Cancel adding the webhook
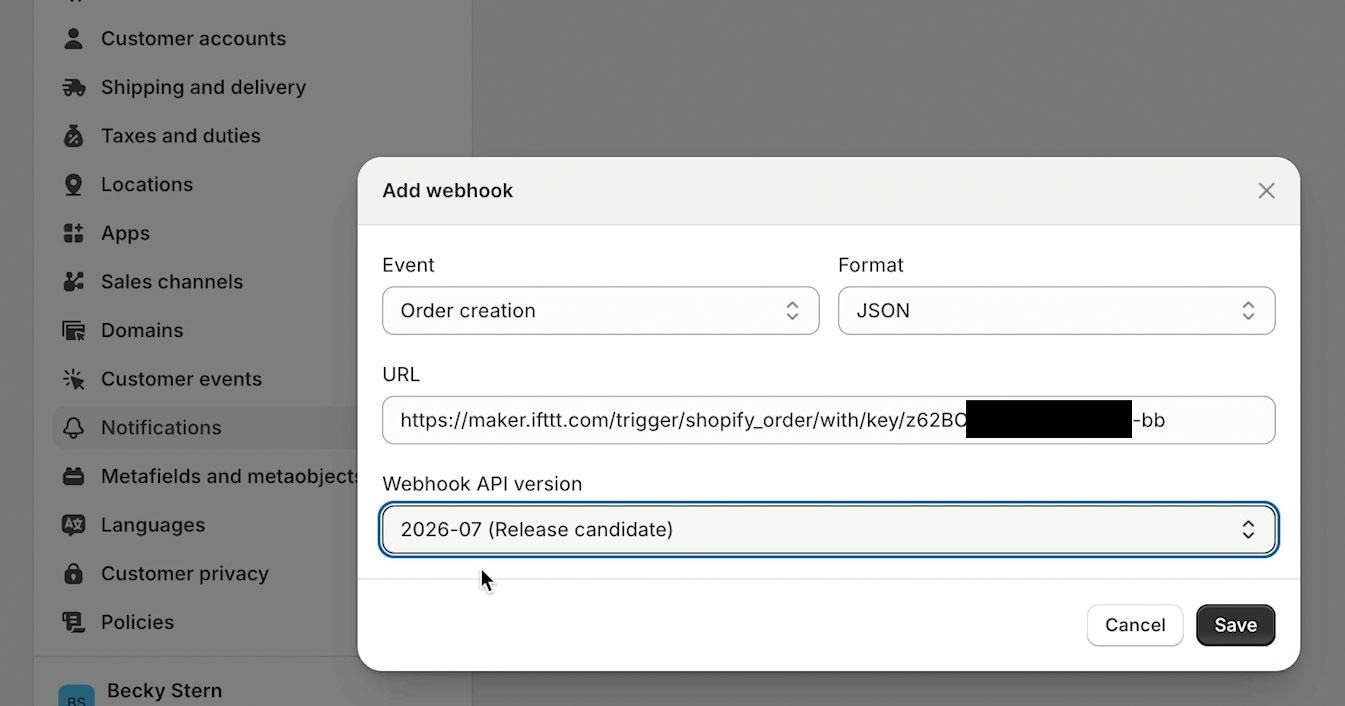This screenshot has width=1345, height=706. click(x=1135, y=625)
